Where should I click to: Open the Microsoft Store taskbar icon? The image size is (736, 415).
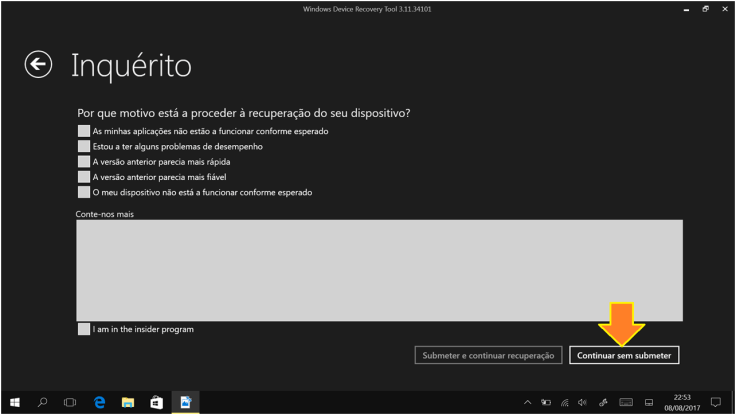pyautogui.click(x=156, y=402)
